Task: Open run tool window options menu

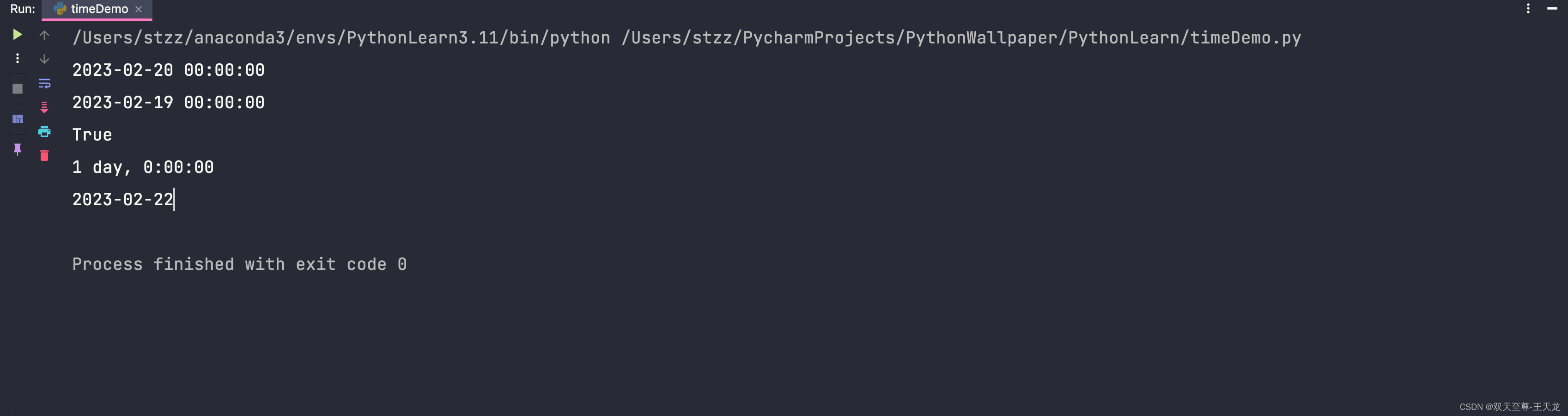Action: pyautogui.click(x=1528, y=8)
